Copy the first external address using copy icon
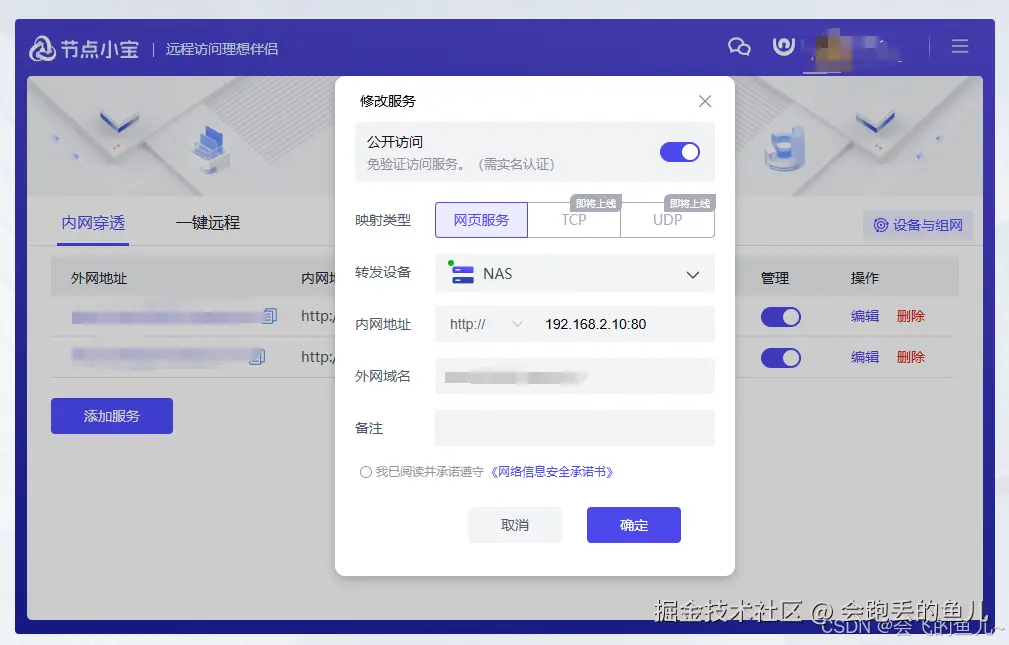 coord(268,315)
